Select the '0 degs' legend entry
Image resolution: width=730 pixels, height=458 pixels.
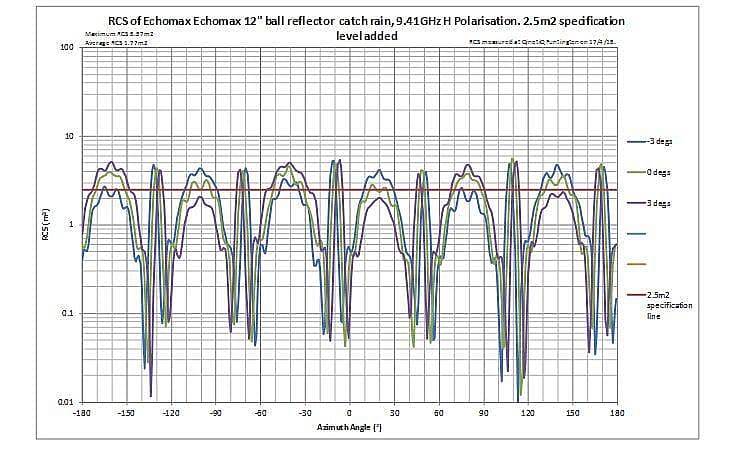pos(649,172)
